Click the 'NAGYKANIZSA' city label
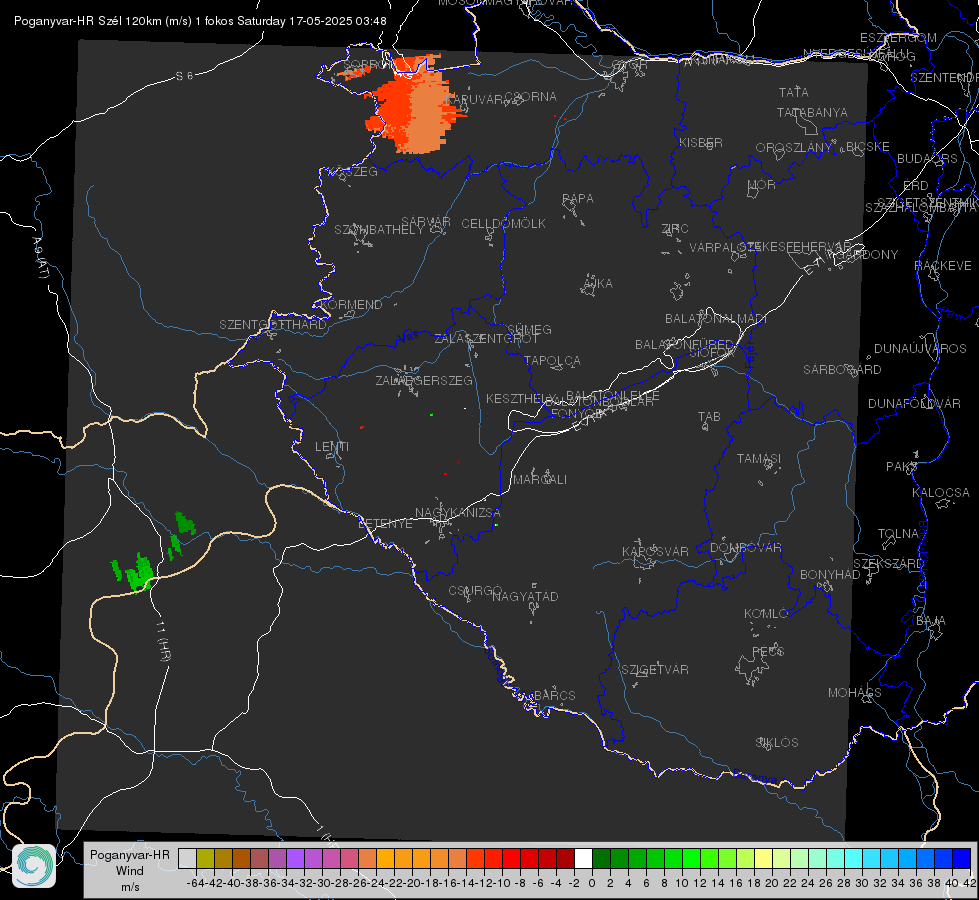 [458, 513]
